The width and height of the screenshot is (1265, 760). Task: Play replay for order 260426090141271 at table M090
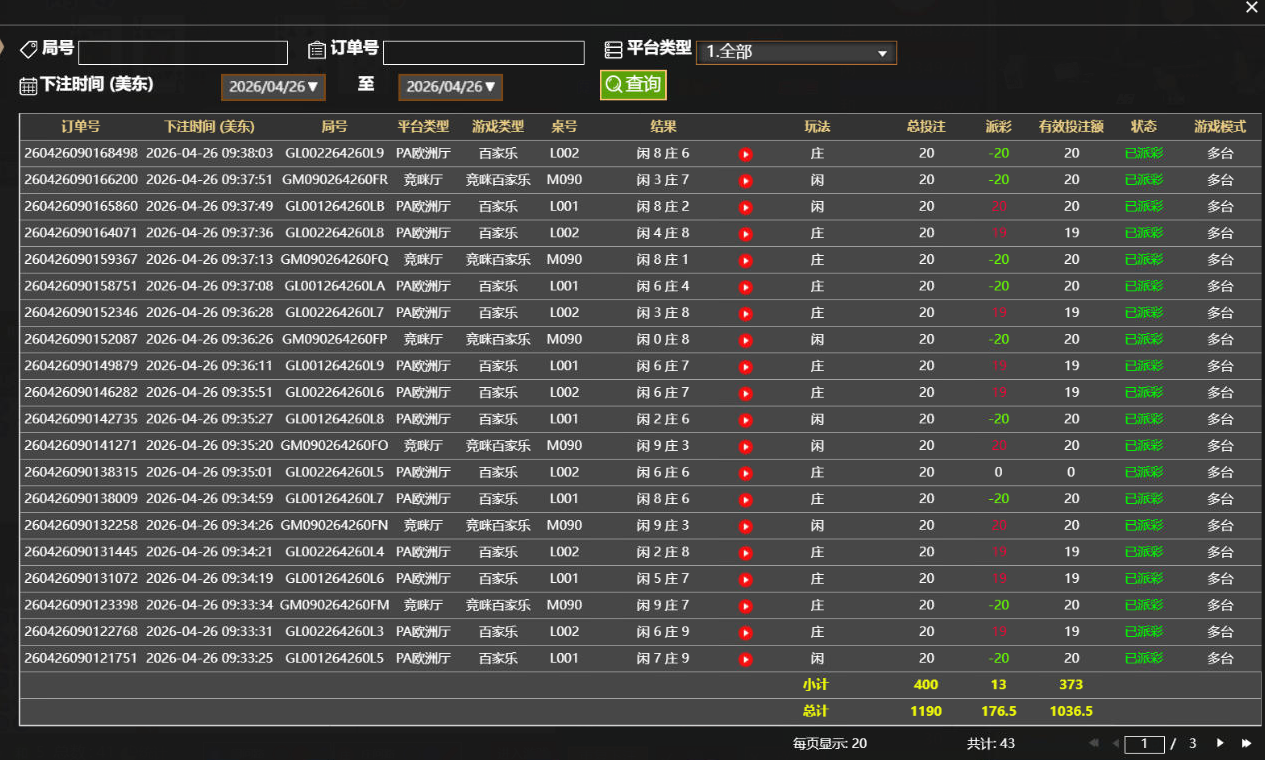click(x=744, y=446)
